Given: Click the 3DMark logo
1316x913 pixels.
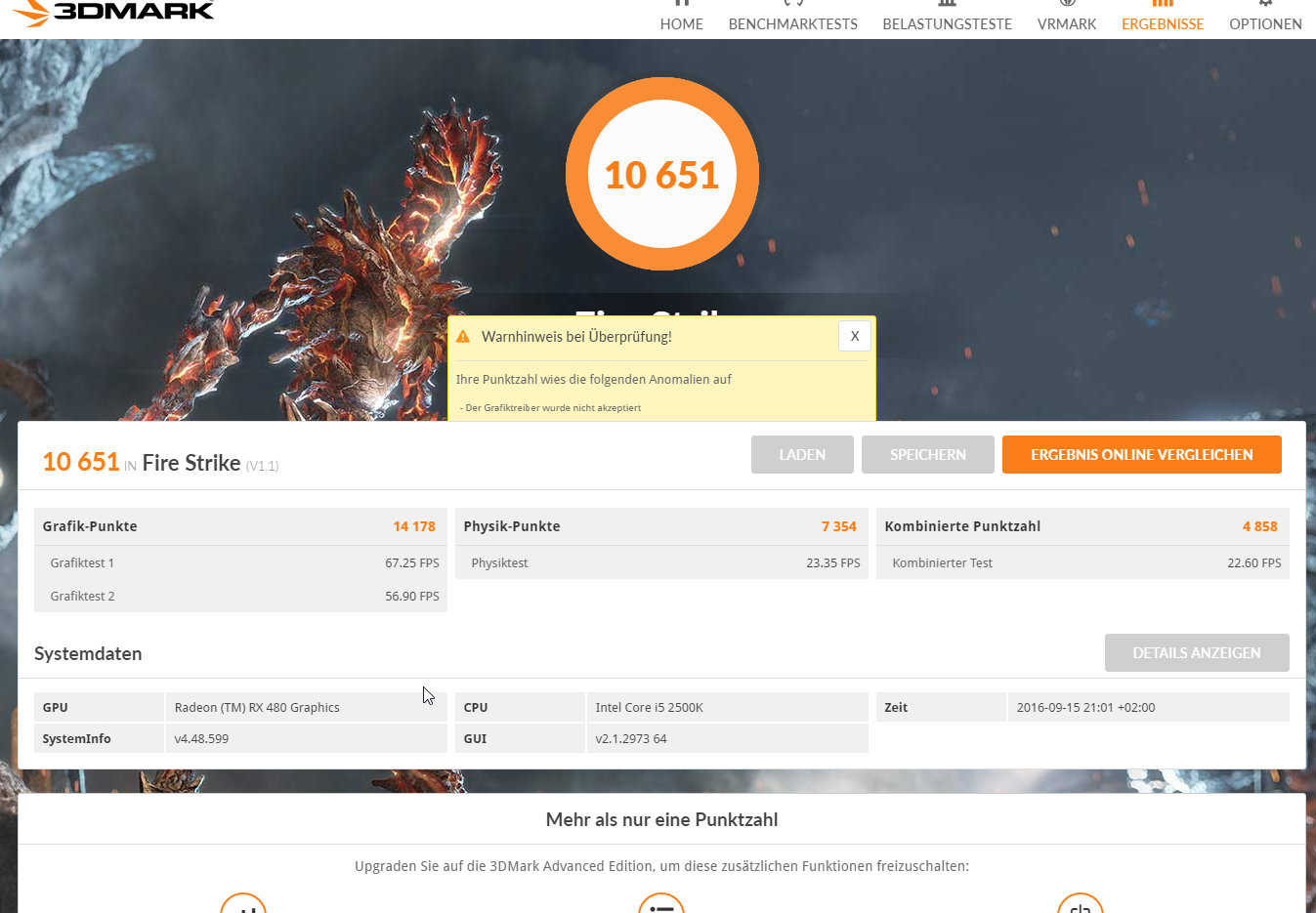Looking at the screenshot, I should 114,12.
